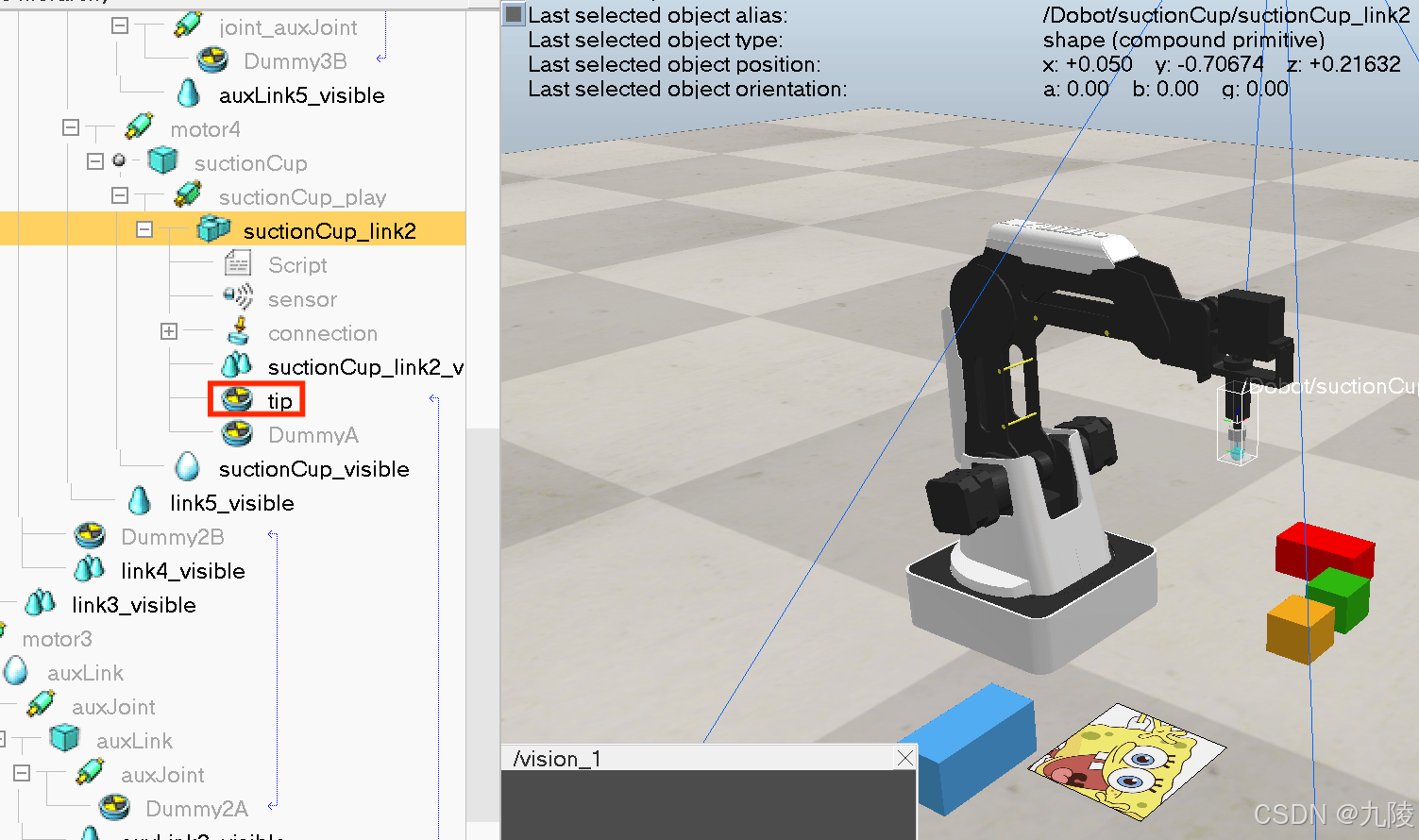1419x840 pixels.
Task: Collapse the suctionCup_play tree node
Action: [120, 196]
